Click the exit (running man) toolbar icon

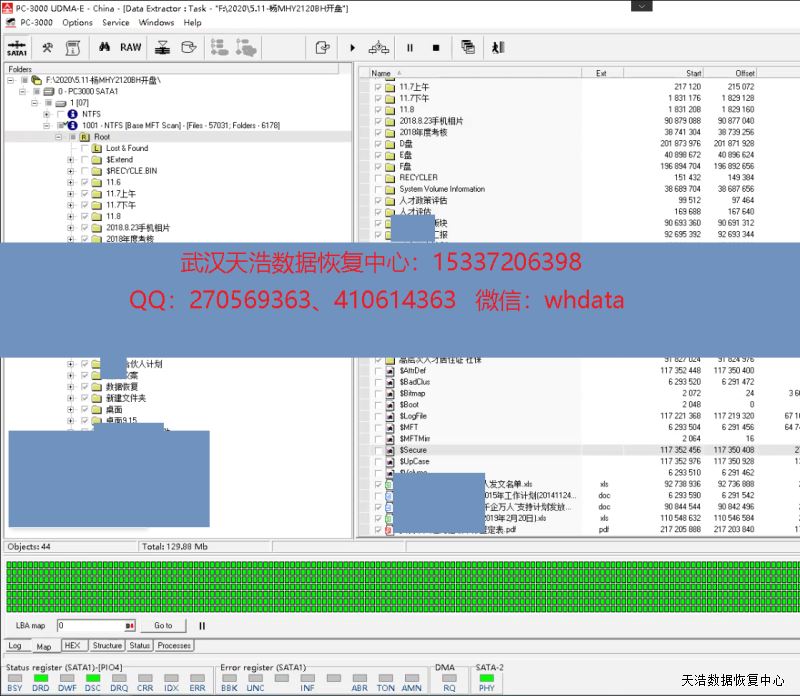[498, 47]
